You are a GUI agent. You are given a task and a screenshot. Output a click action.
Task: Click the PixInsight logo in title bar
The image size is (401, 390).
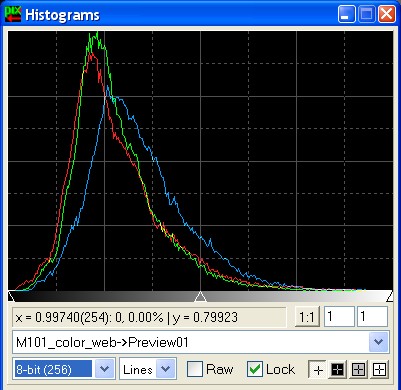13,15
